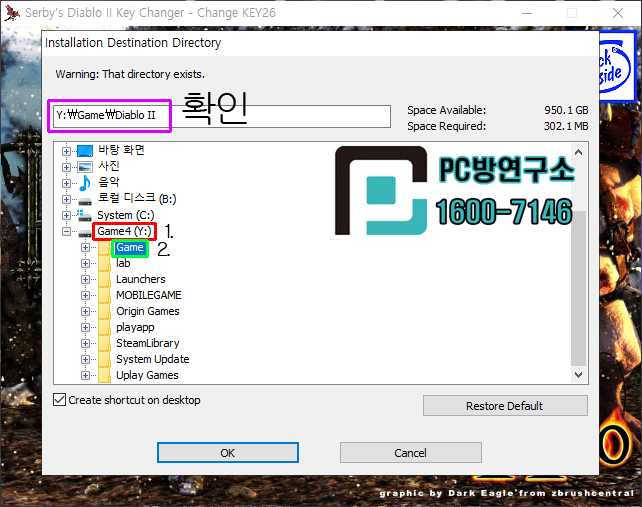This screenshot has width=642, height=507.
Task: Click the pictures (사진) folder icon
Action: pyautogui.click(x=85, y=167)
